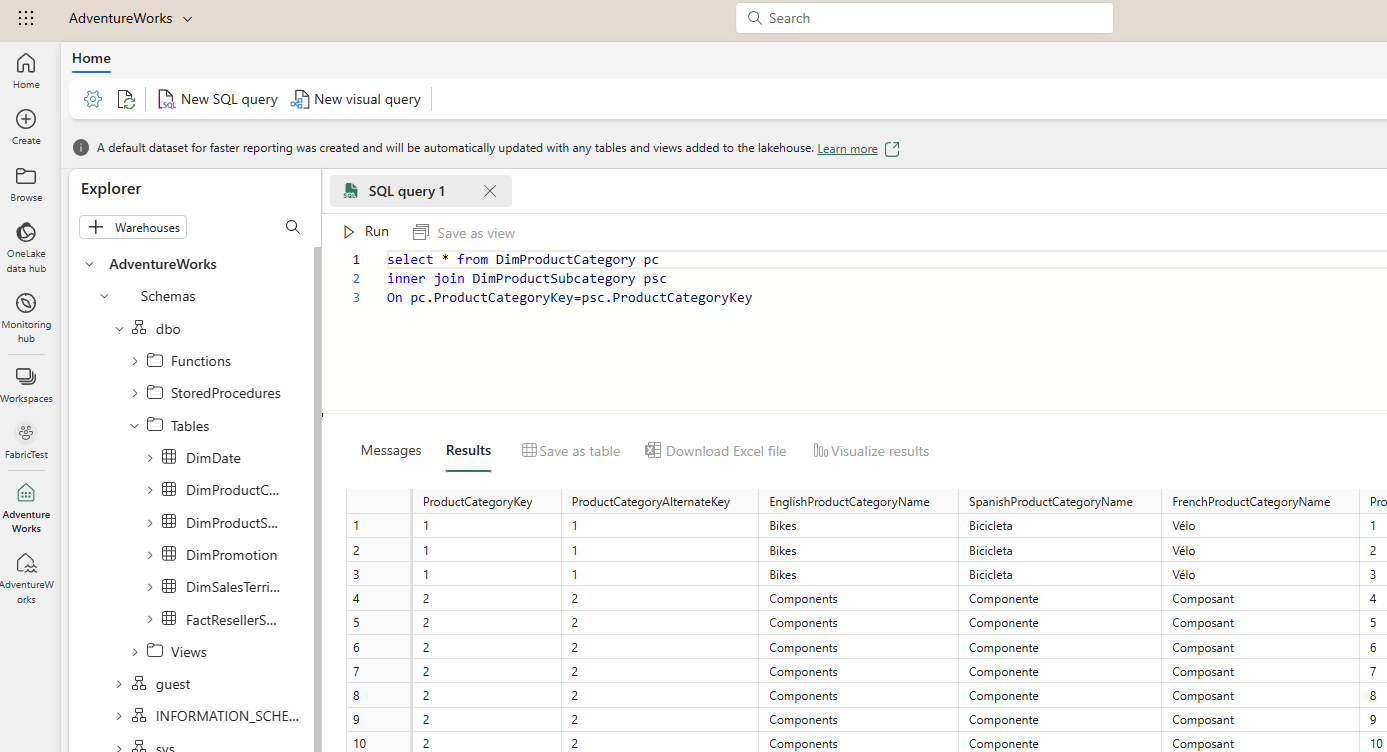Open the app launcher grid icon
The image size is (1387, 752).
point(26,18)
